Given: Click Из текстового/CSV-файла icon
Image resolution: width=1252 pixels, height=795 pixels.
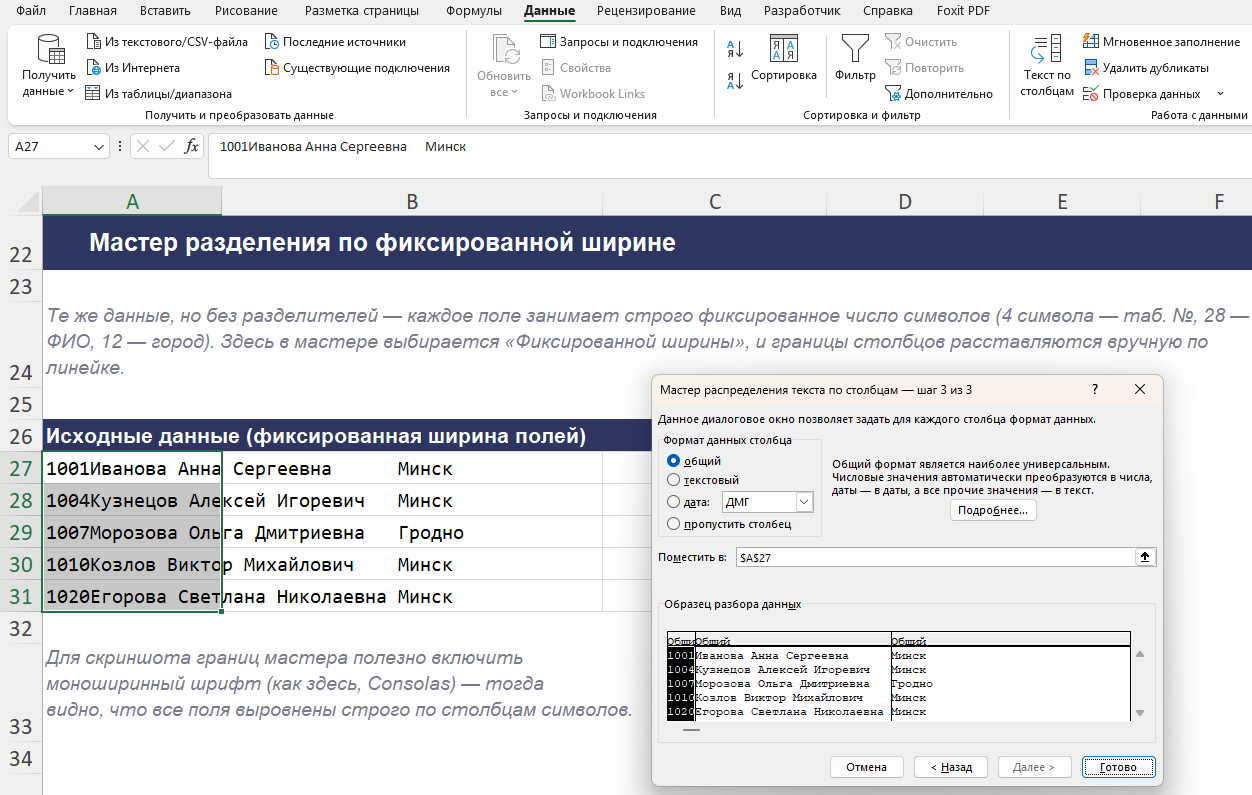Looking at the screenshot, I should 94,42.
